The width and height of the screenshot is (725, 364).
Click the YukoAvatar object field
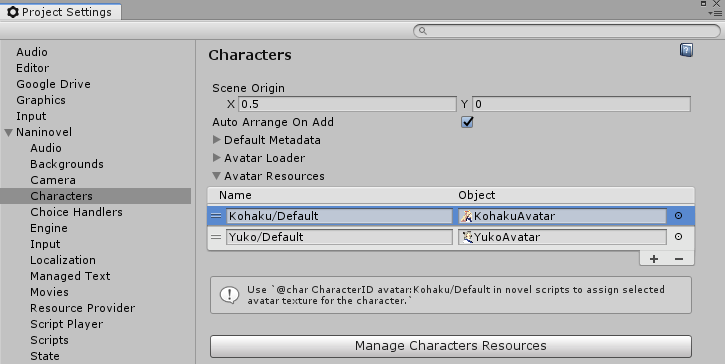tap(562, 237)
